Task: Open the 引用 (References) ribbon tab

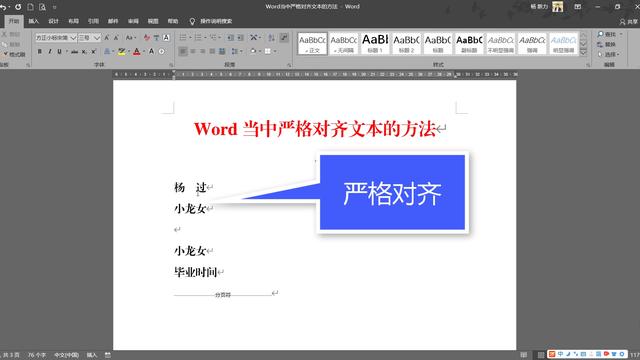Action: pyautogui.click(x=93, y=21)
